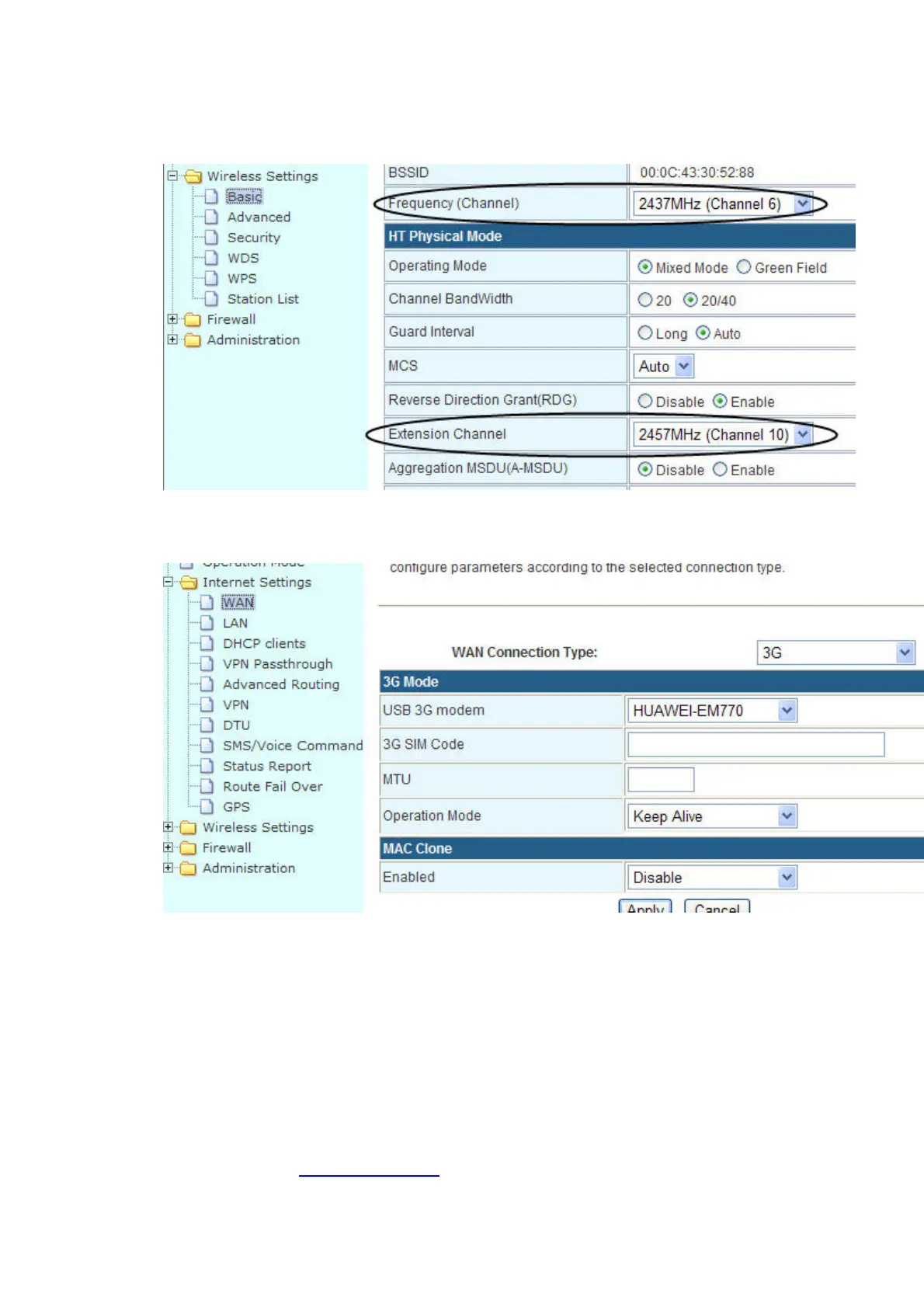Open the DTU page
Viewport: 924px width, 1308px height.
click(x=236, y=725)
